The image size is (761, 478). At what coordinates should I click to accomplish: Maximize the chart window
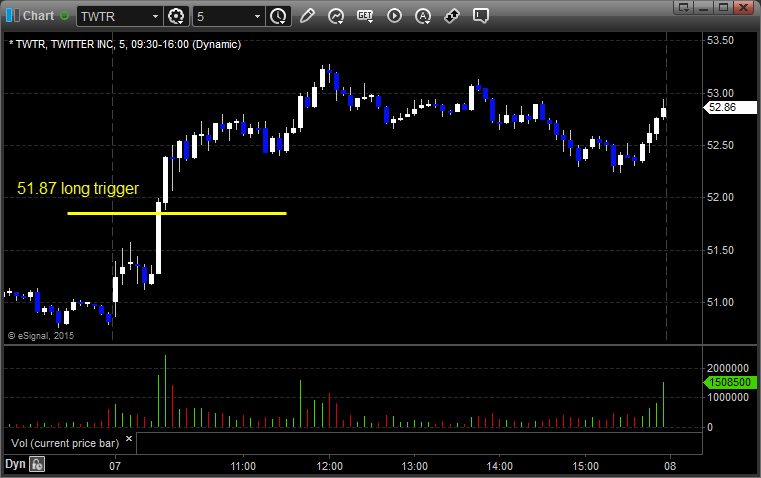(x=723, y=7)
